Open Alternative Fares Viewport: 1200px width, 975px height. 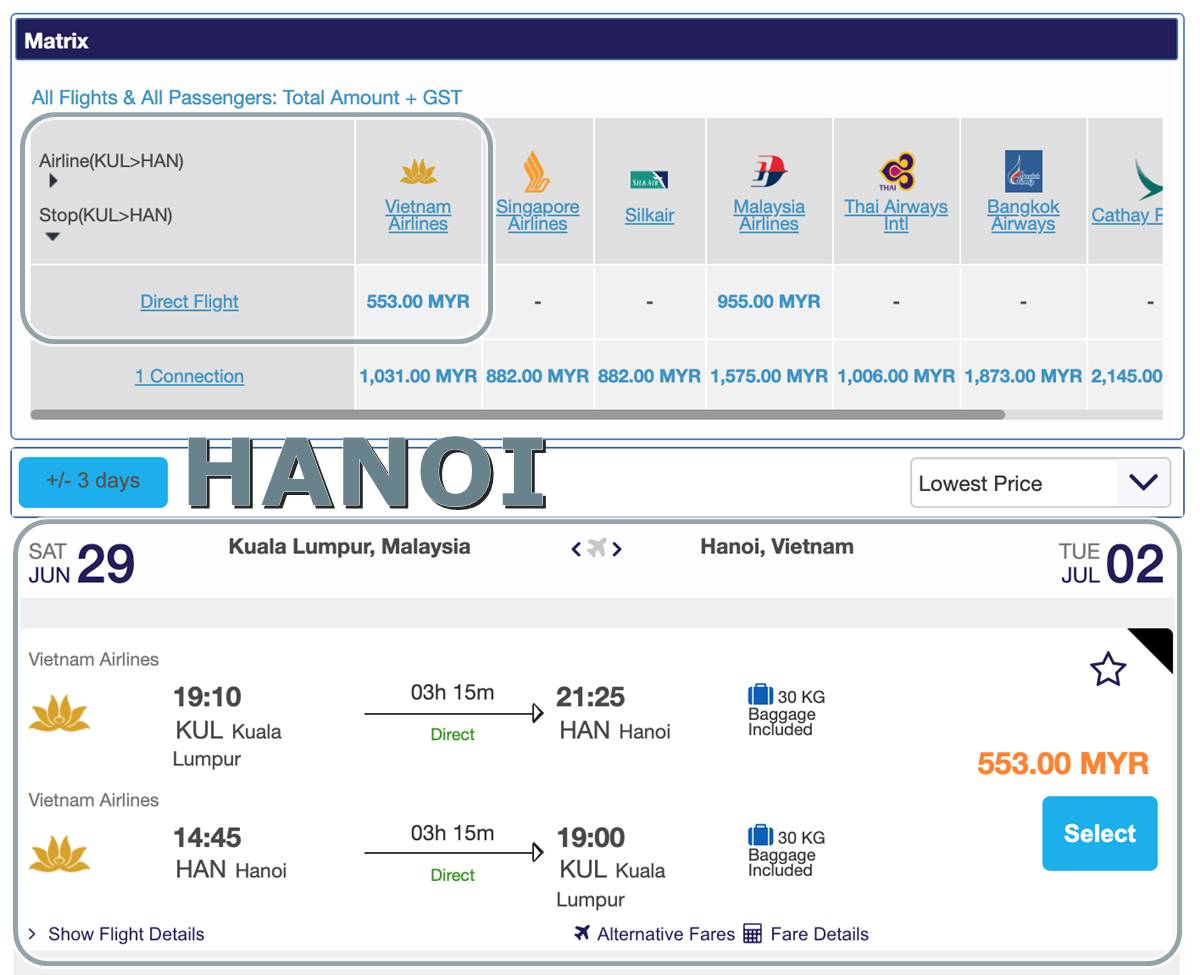coord(665,934)
